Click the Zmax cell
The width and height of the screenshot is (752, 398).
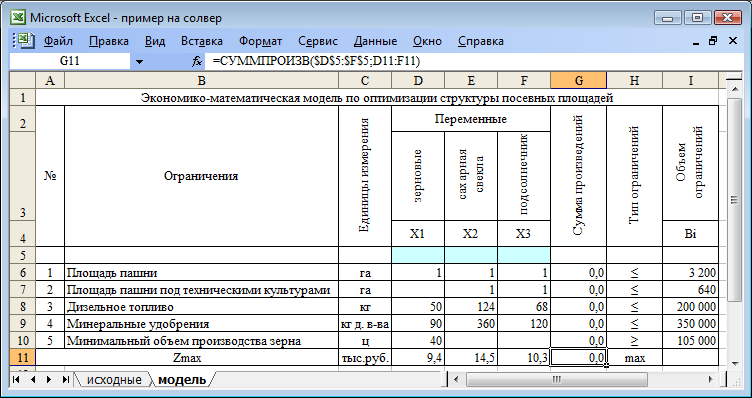(187, 358)
